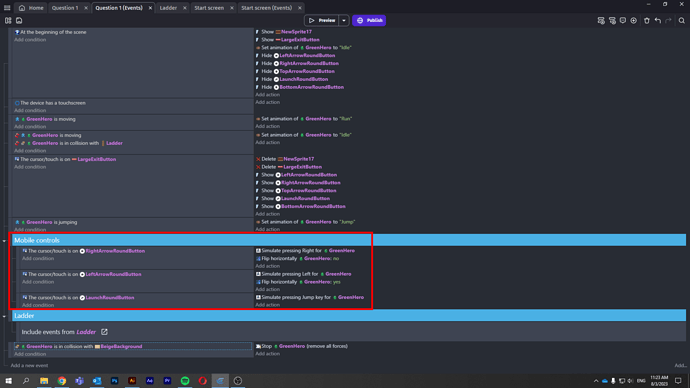Open File Explorer from the taskbar

[x=44, y=381]
